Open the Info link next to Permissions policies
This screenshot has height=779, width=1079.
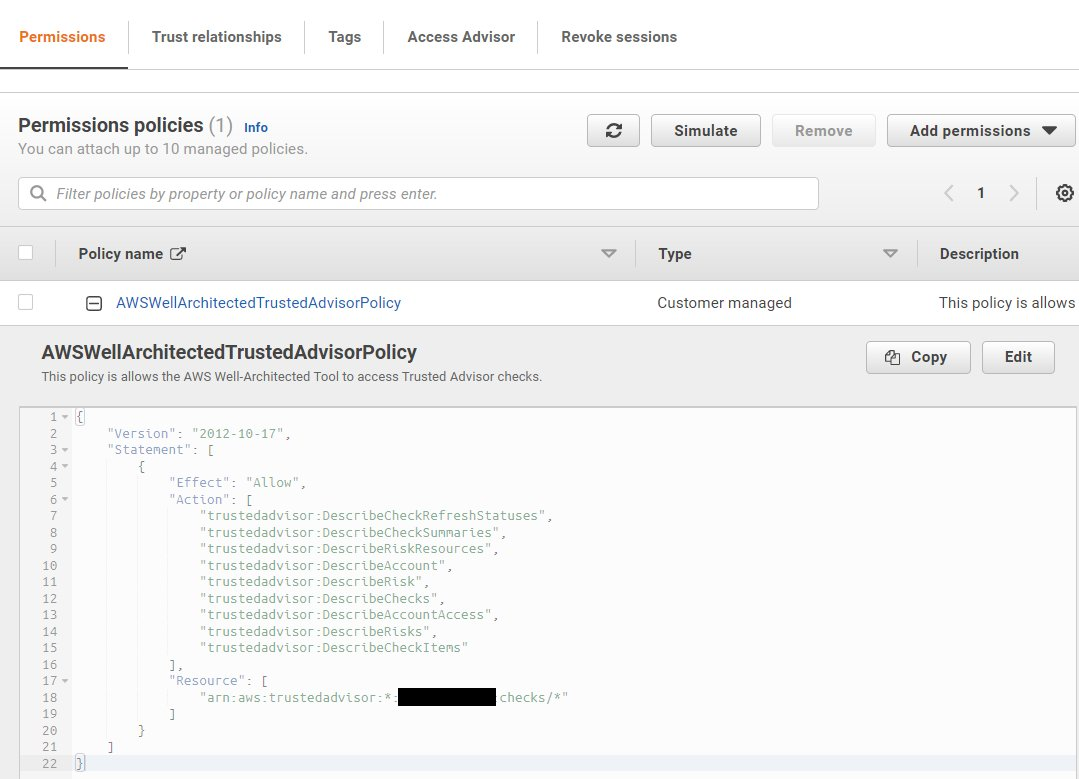pyautogui.click(x=255, y=127)
